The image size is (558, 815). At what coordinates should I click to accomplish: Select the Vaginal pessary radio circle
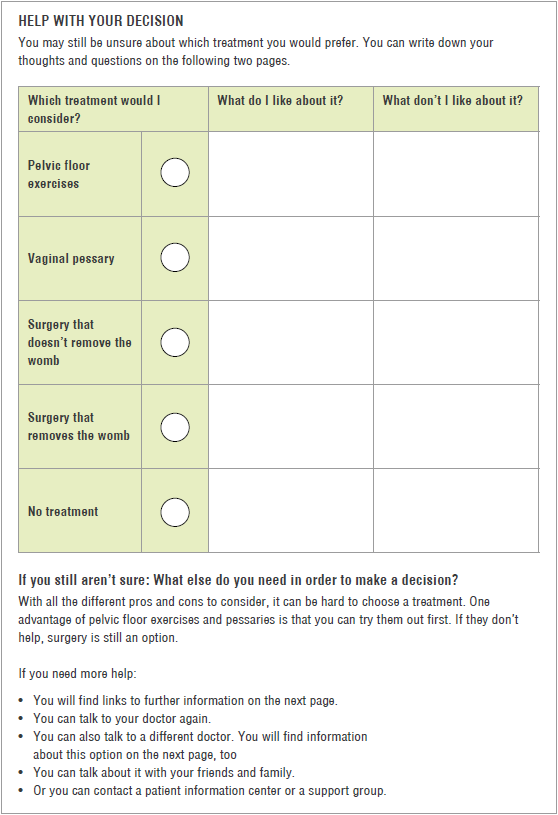pos(175,257)
